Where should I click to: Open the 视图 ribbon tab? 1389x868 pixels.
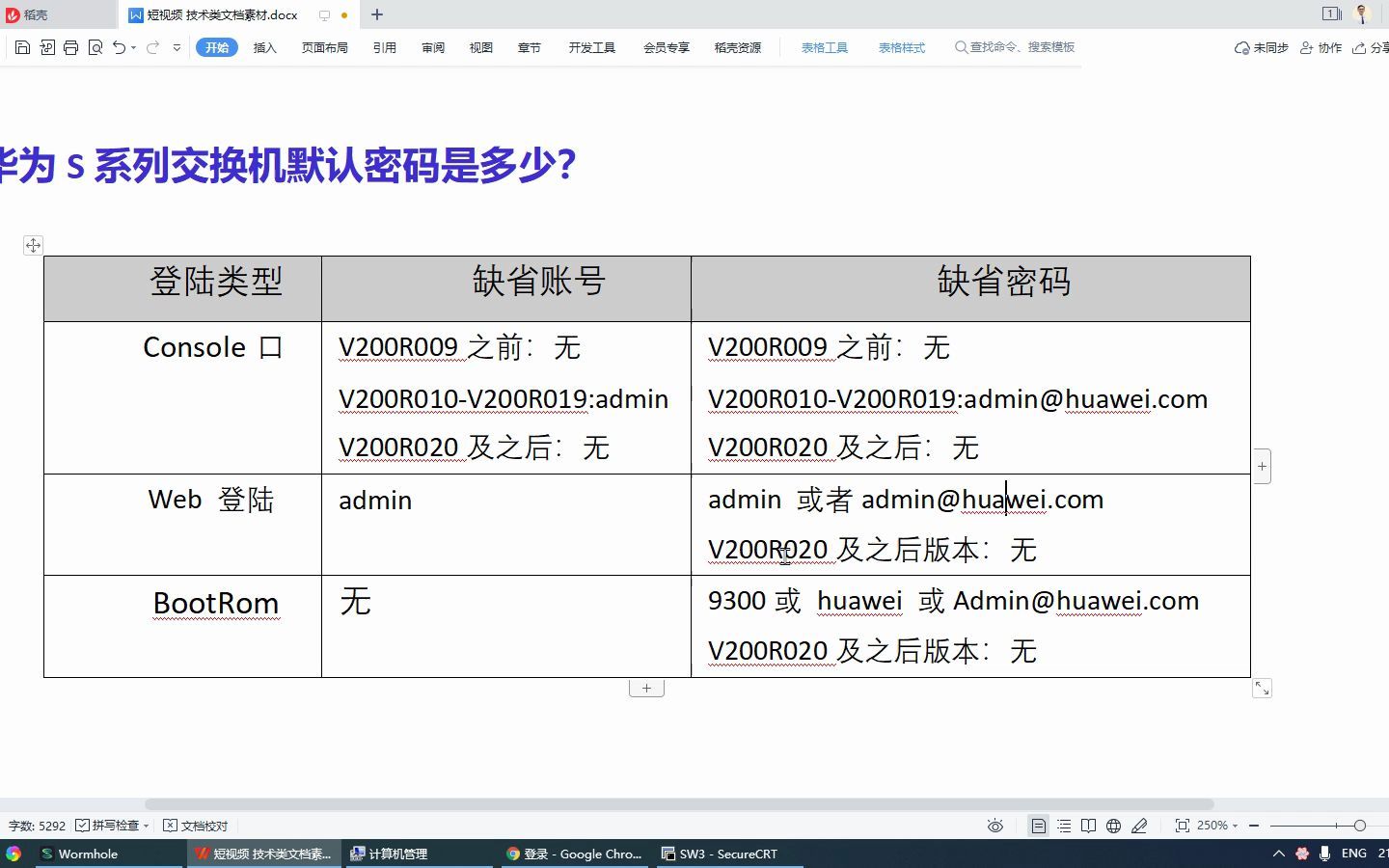click(481, 47)
